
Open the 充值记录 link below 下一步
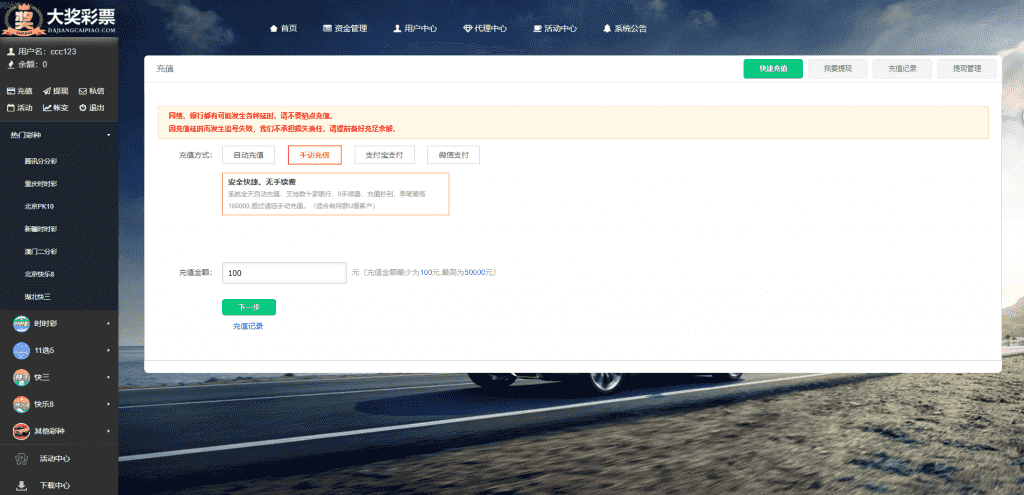248,326
